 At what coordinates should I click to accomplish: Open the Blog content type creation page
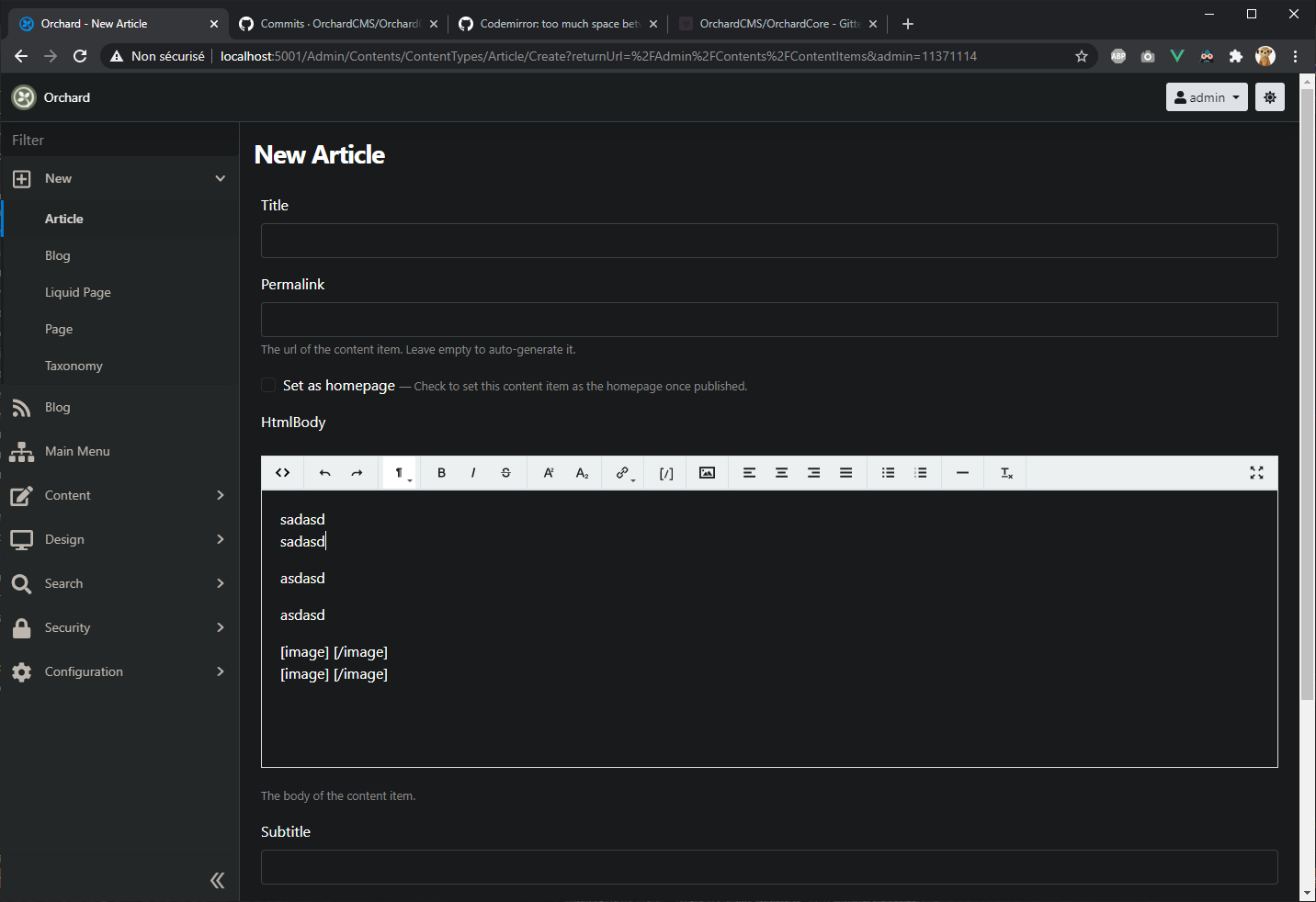coord(57,255)
